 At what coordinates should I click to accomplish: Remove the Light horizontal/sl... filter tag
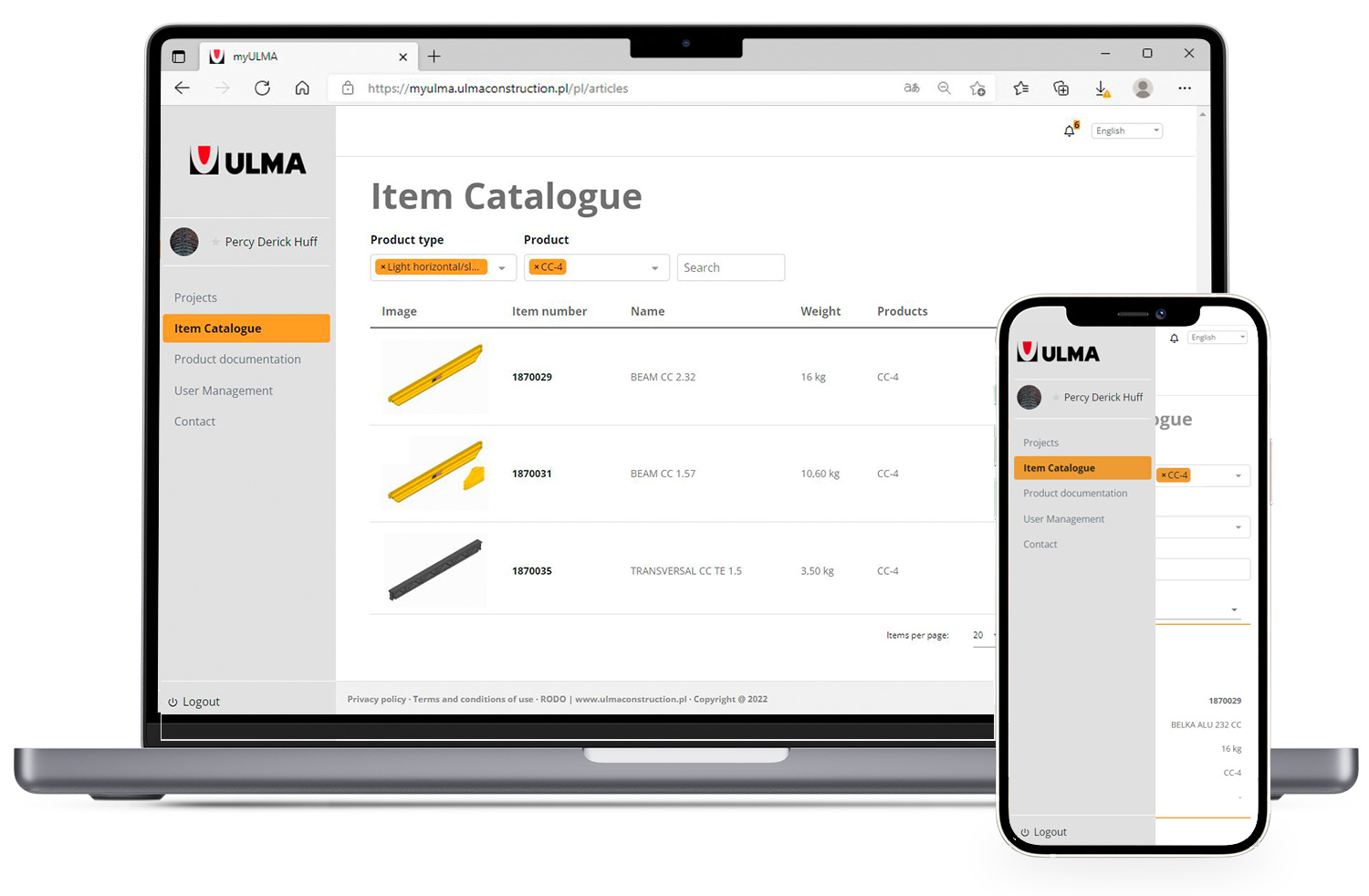tap(383, 267)
